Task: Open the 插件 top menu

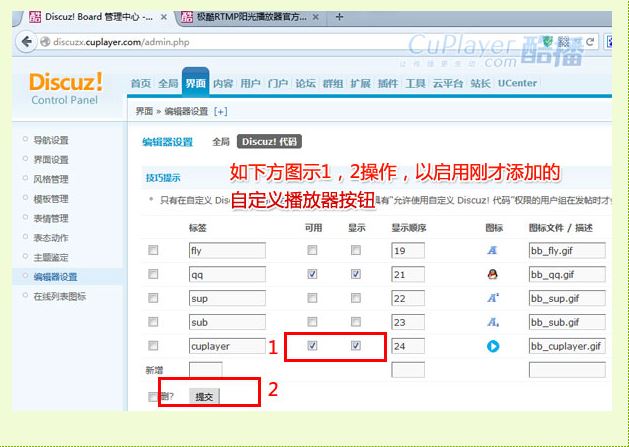Action: point(388,83)
